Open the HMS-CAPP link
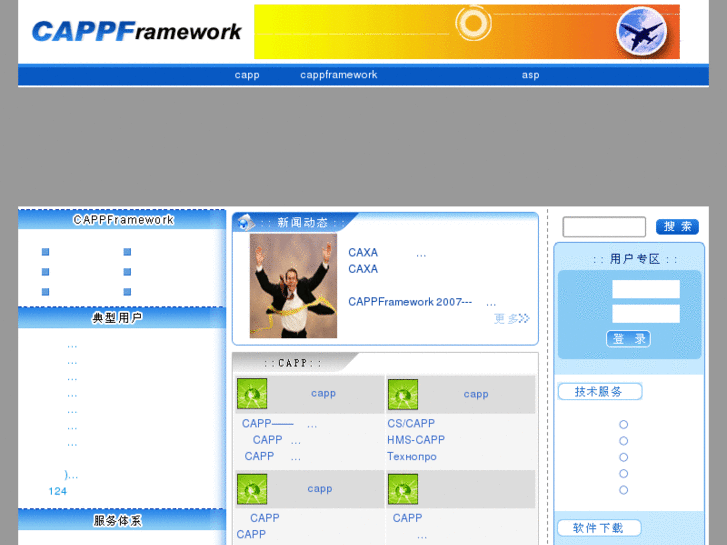 (416, 440)
